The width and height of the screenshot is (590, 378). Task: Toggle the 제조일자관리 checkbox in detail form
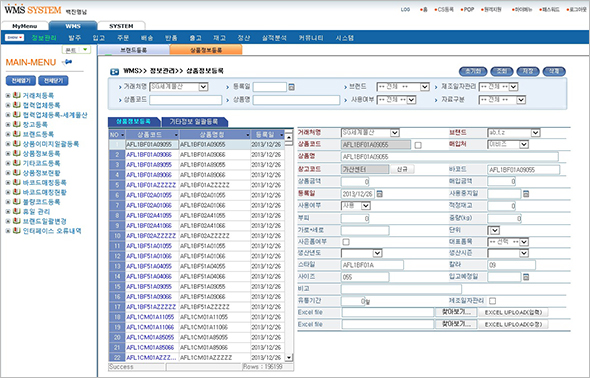493,301
